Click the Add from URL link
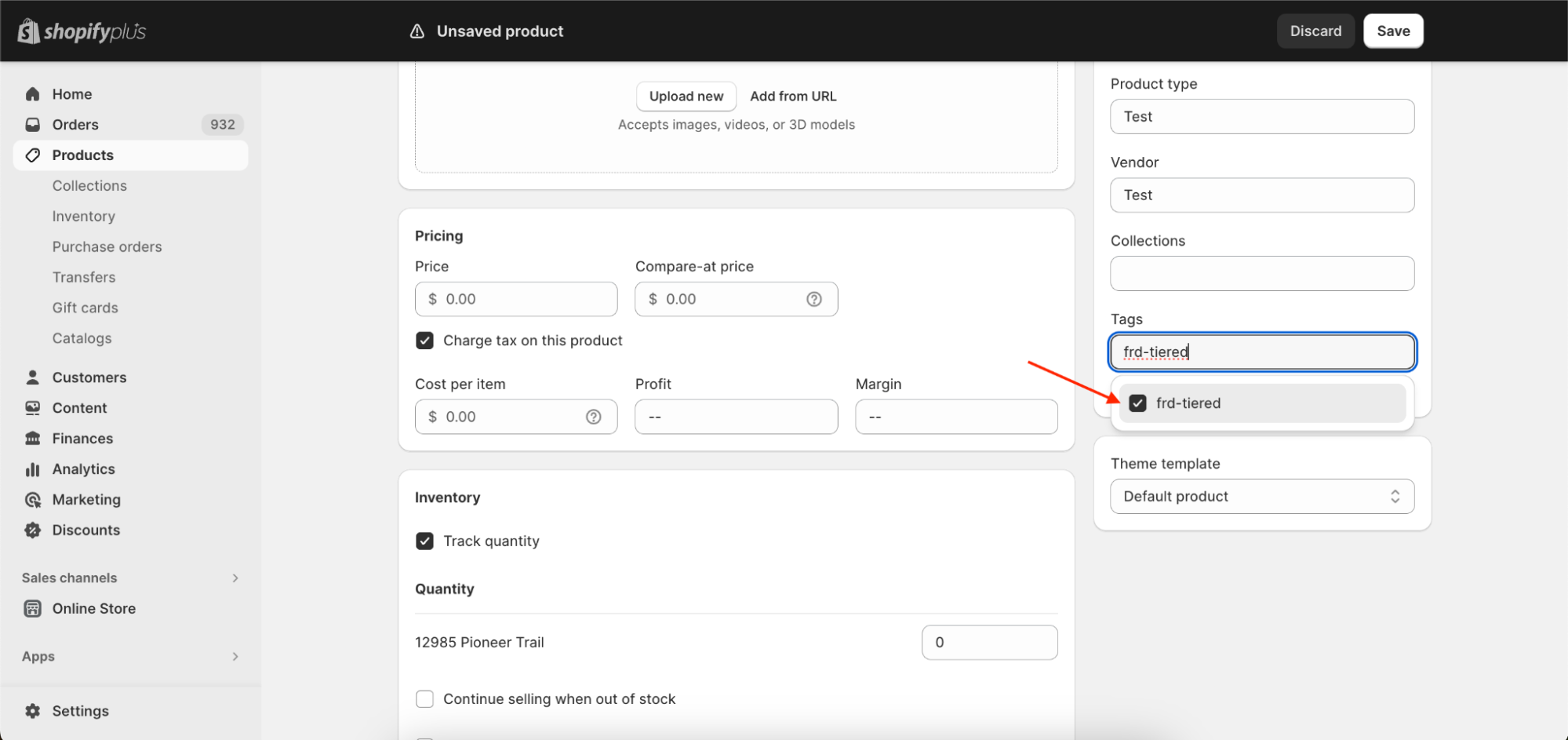Screen dimensions: 1568x740 (x=793, y=97)
